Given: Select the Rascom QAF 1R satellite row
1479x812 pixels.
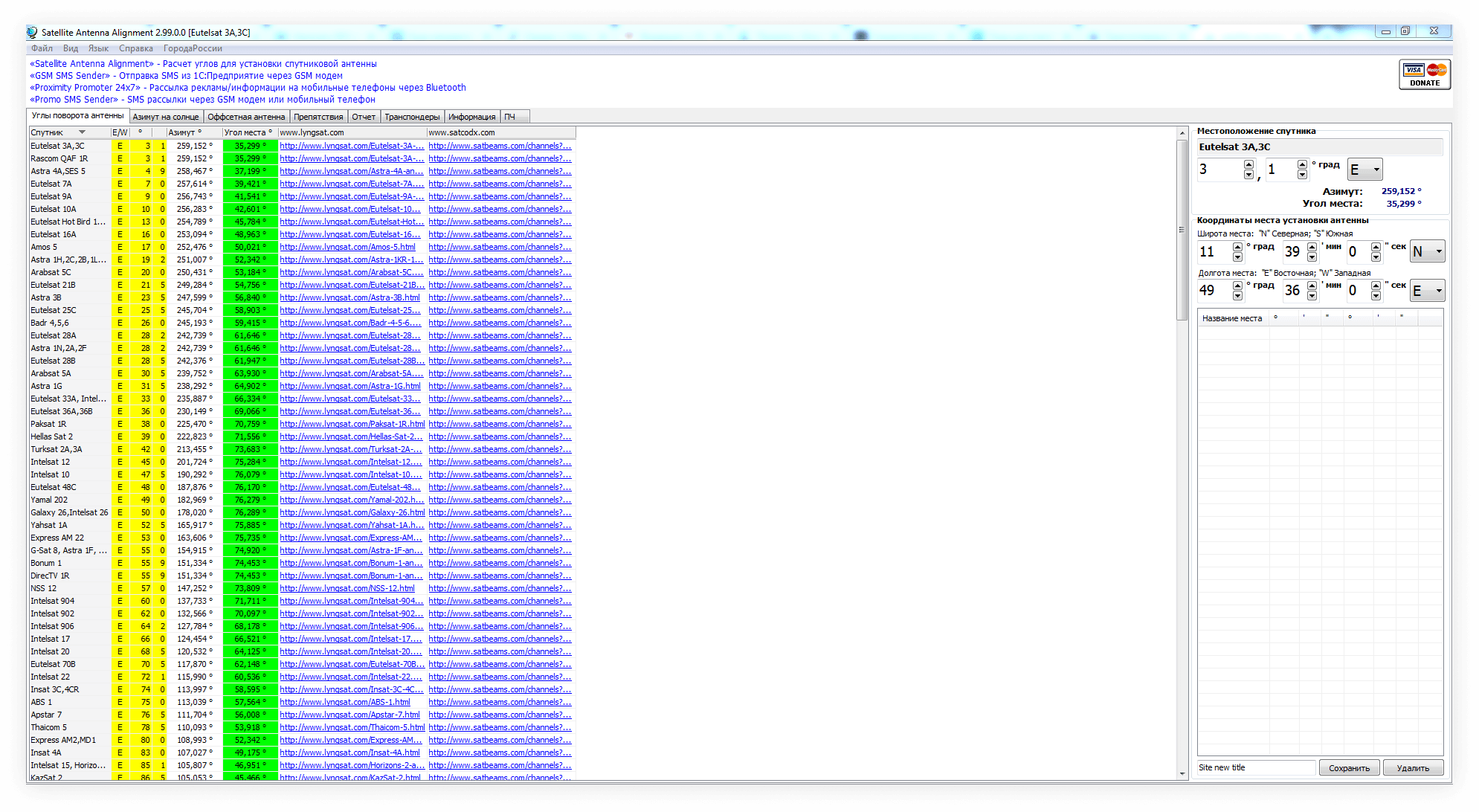Looking at the screenshot, I should click(302, 158).
